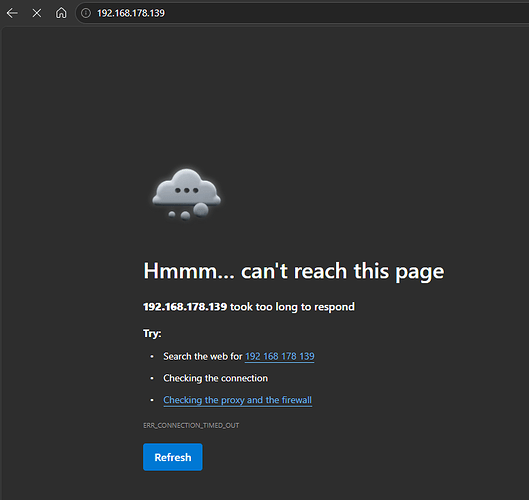529x500 pixels.
Task: Select the bold IP in the error message
Action: click(x=185, y=307)
